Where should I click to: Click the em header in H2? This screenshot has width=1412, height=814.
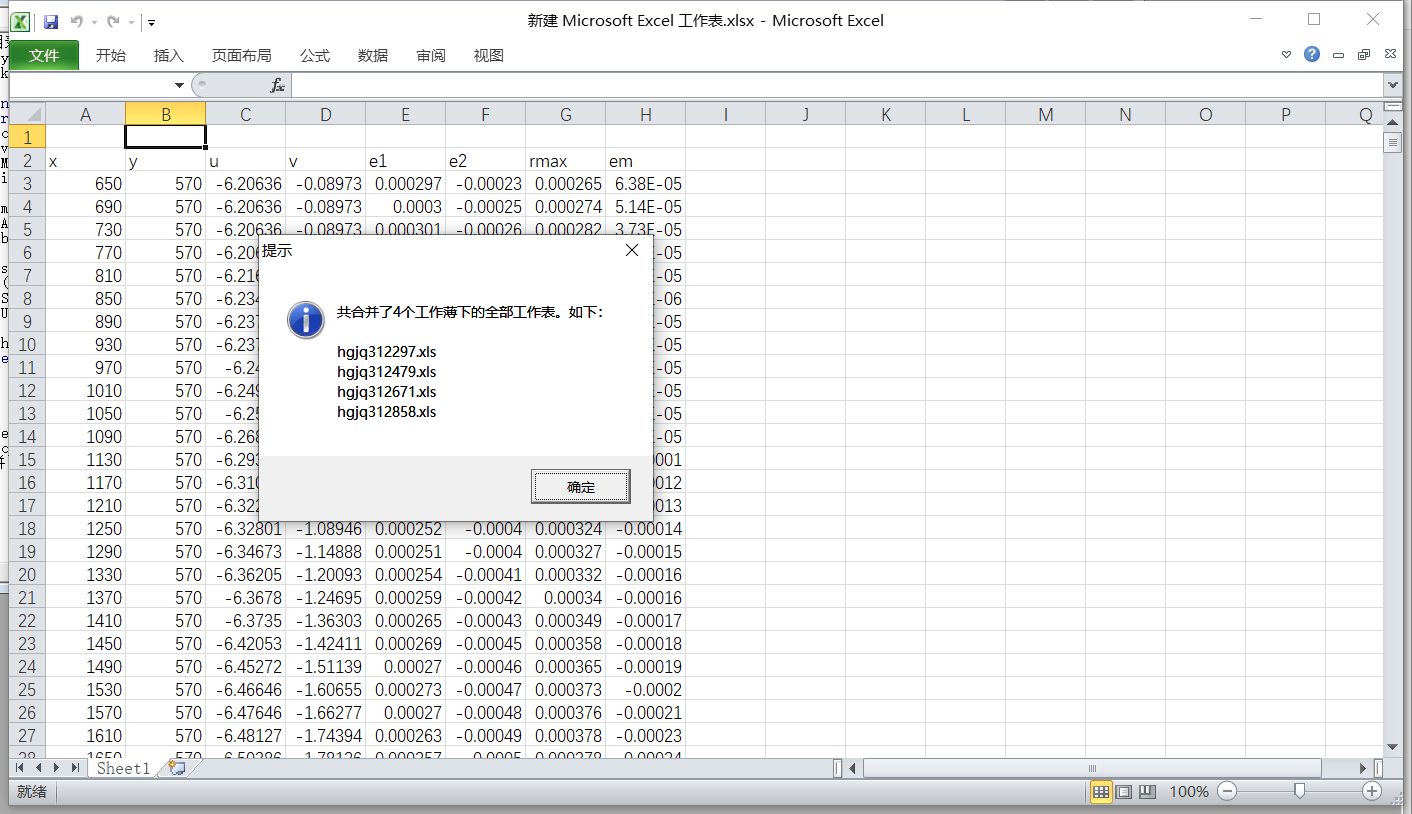(645, 160)
